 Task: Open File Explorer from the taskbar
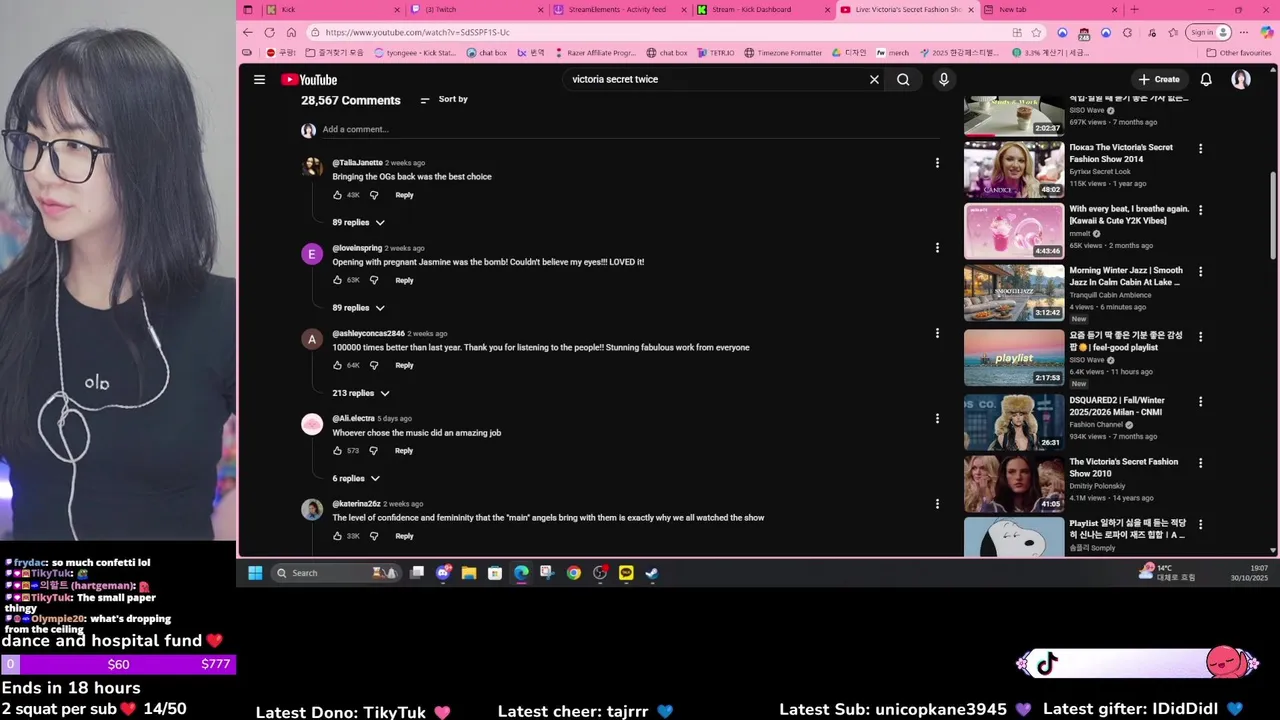pyautogui.click(x=469, y=573)
